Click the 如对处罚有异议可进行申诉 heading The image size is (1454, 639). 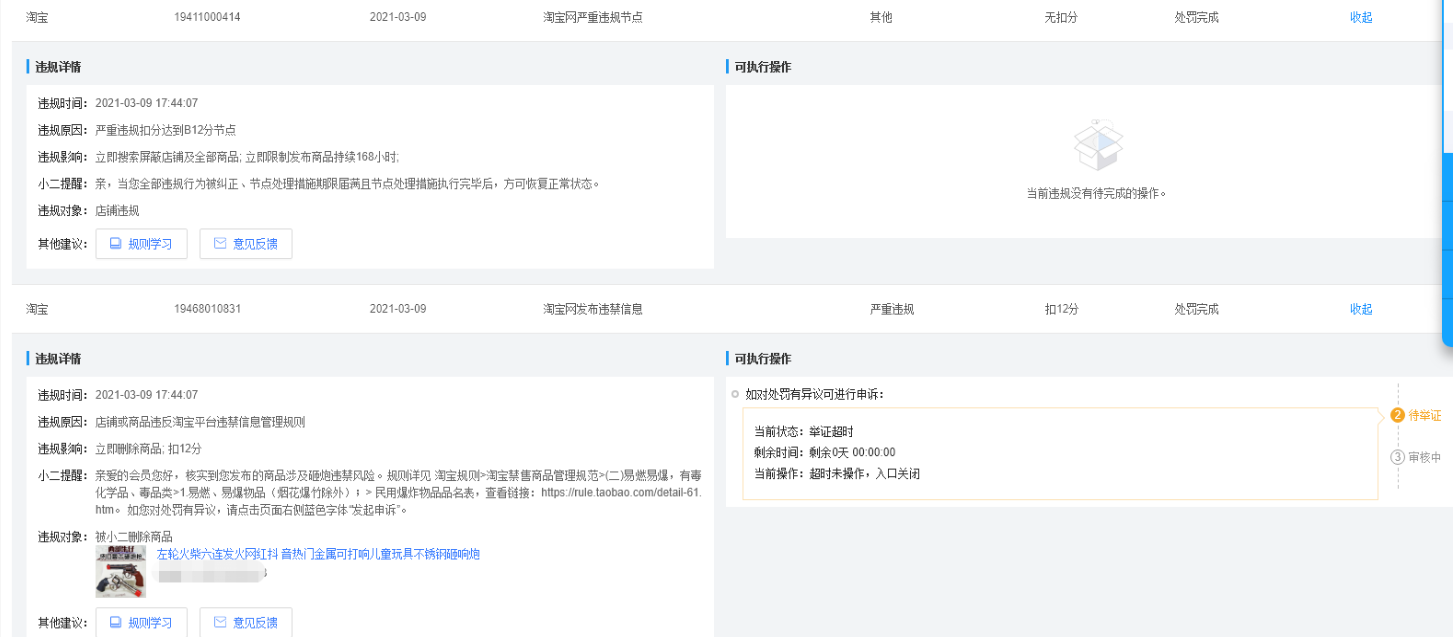(x=814, y=394)
